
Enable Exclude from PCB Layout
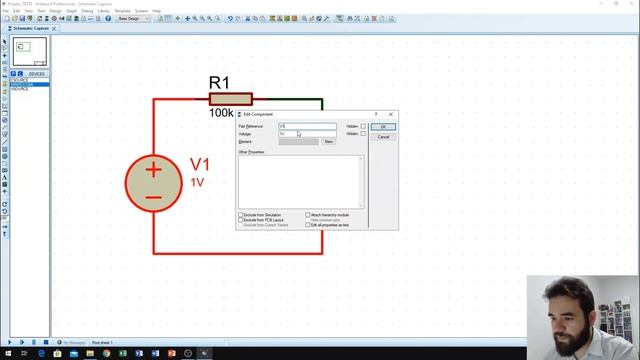tap(240, 220)
